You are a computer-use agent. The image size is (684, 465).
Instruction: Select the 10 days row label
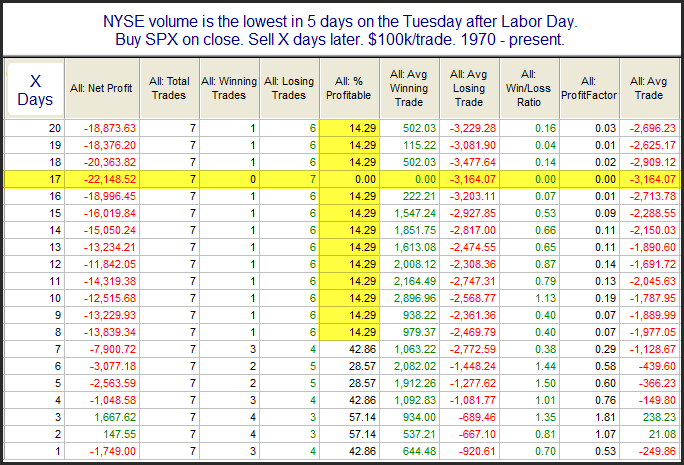[55, 298]
